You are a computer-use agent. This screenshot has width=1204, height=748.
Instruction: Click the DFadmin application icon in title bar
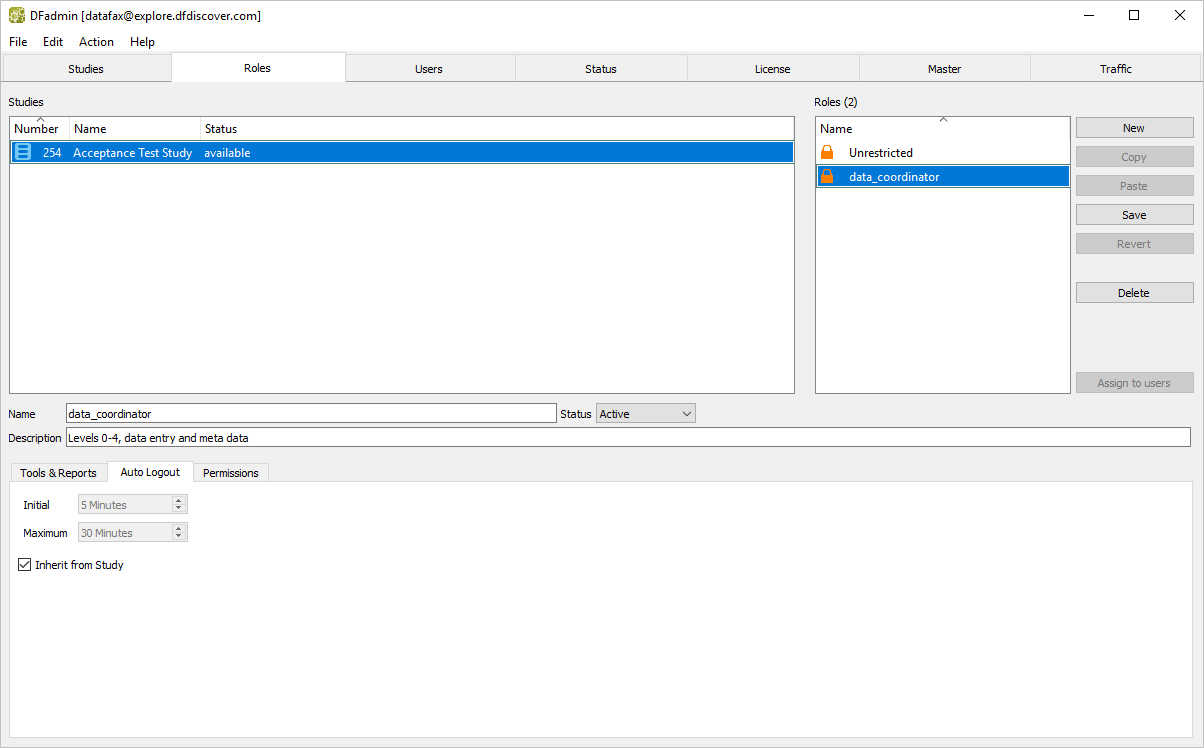point(17,15)
